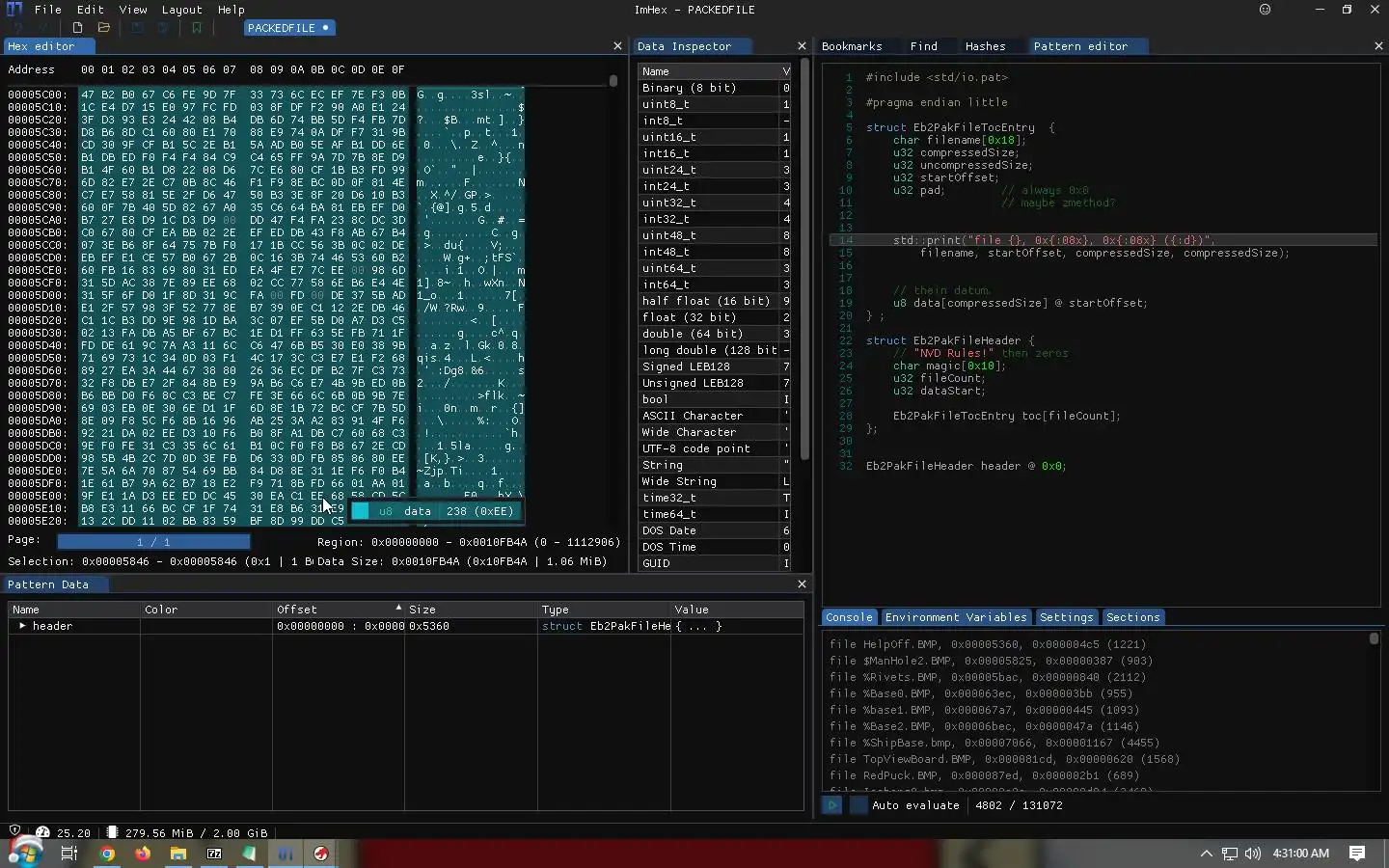Click the green bookmark toolbar icon

197,28
